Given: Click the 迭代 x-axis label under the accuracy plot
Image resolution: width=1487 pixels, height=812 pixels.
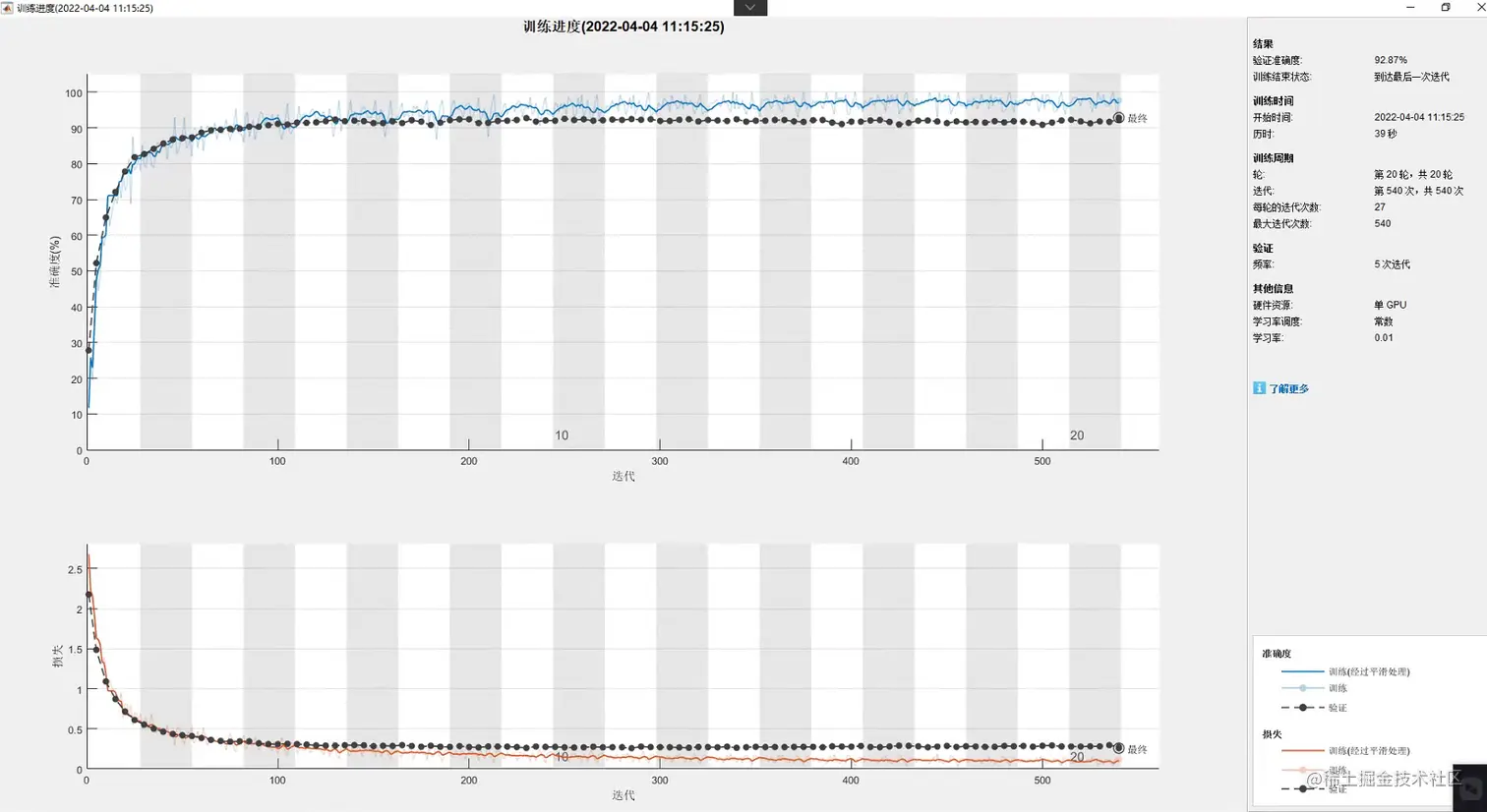Looking at the screenshot, I should [x=624, y=476].
